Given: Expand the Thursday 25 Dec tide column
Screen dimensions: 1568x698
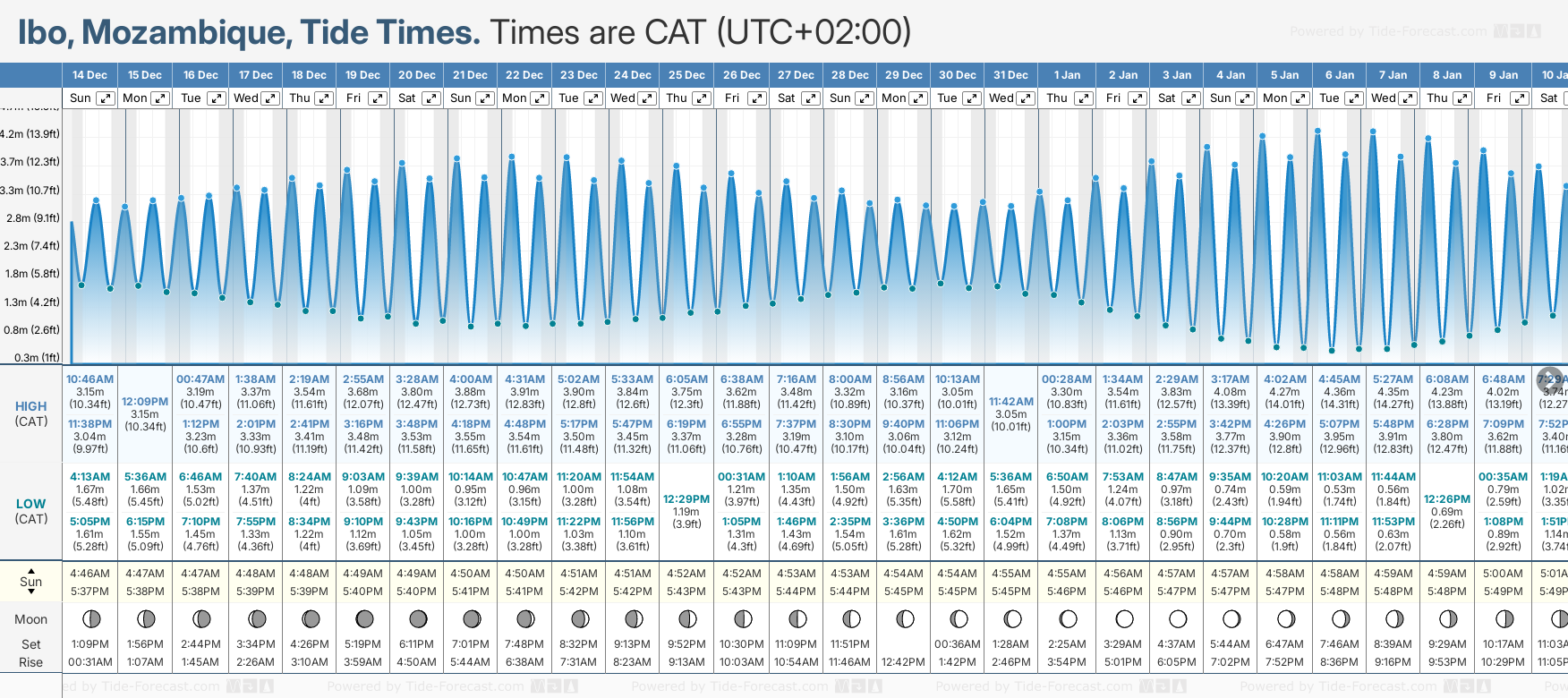Looking at the screenshot, I should 702,98.
